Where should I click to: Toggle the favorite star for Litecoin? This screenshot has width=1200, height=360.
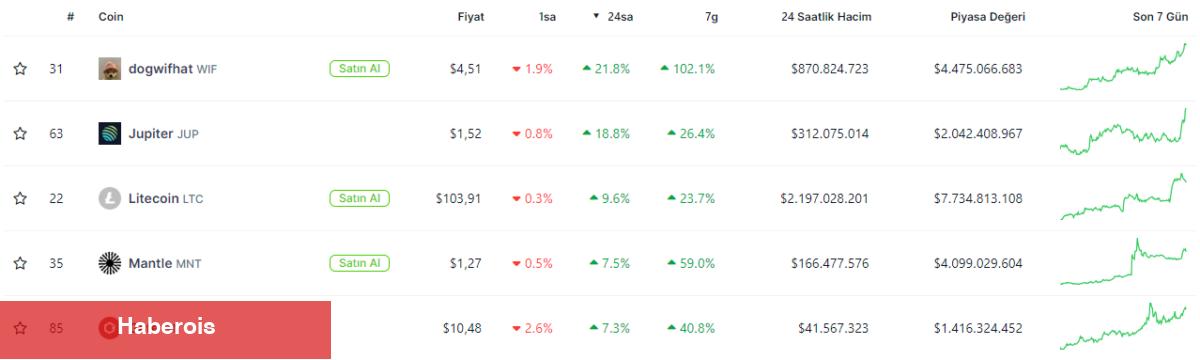point(20,199)
